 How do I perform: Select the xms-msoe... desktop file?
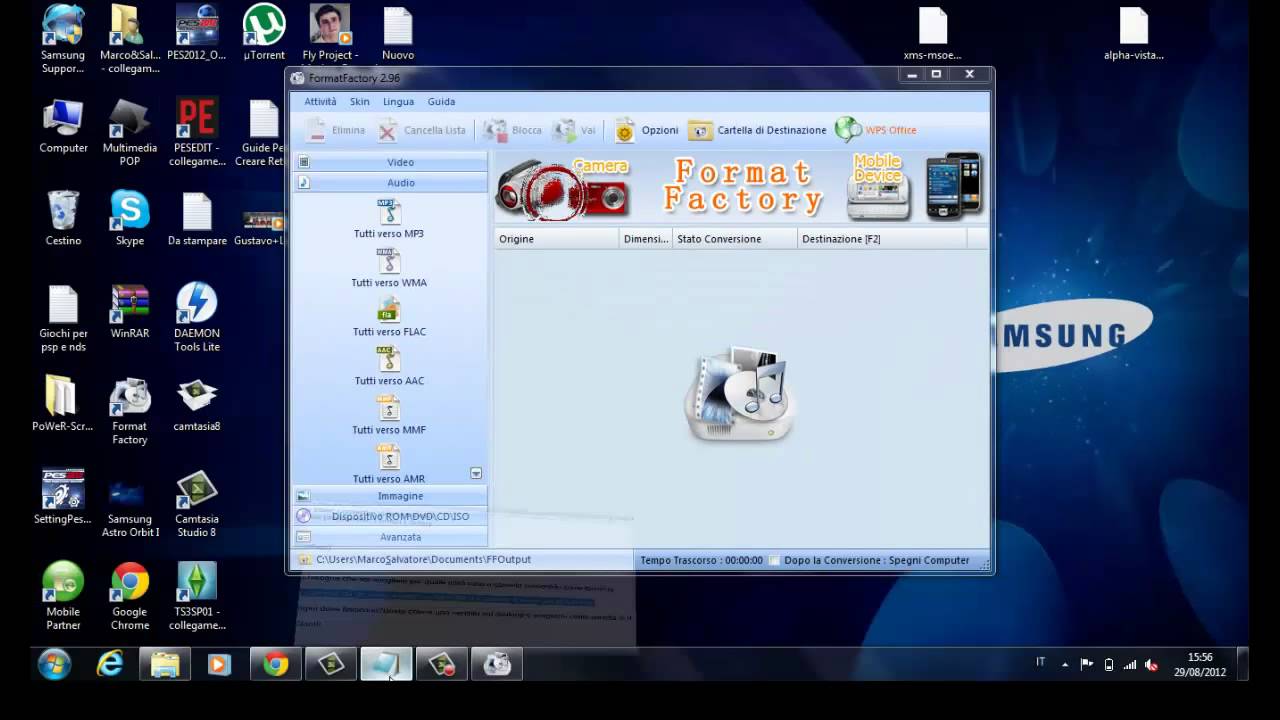[932, 33]
